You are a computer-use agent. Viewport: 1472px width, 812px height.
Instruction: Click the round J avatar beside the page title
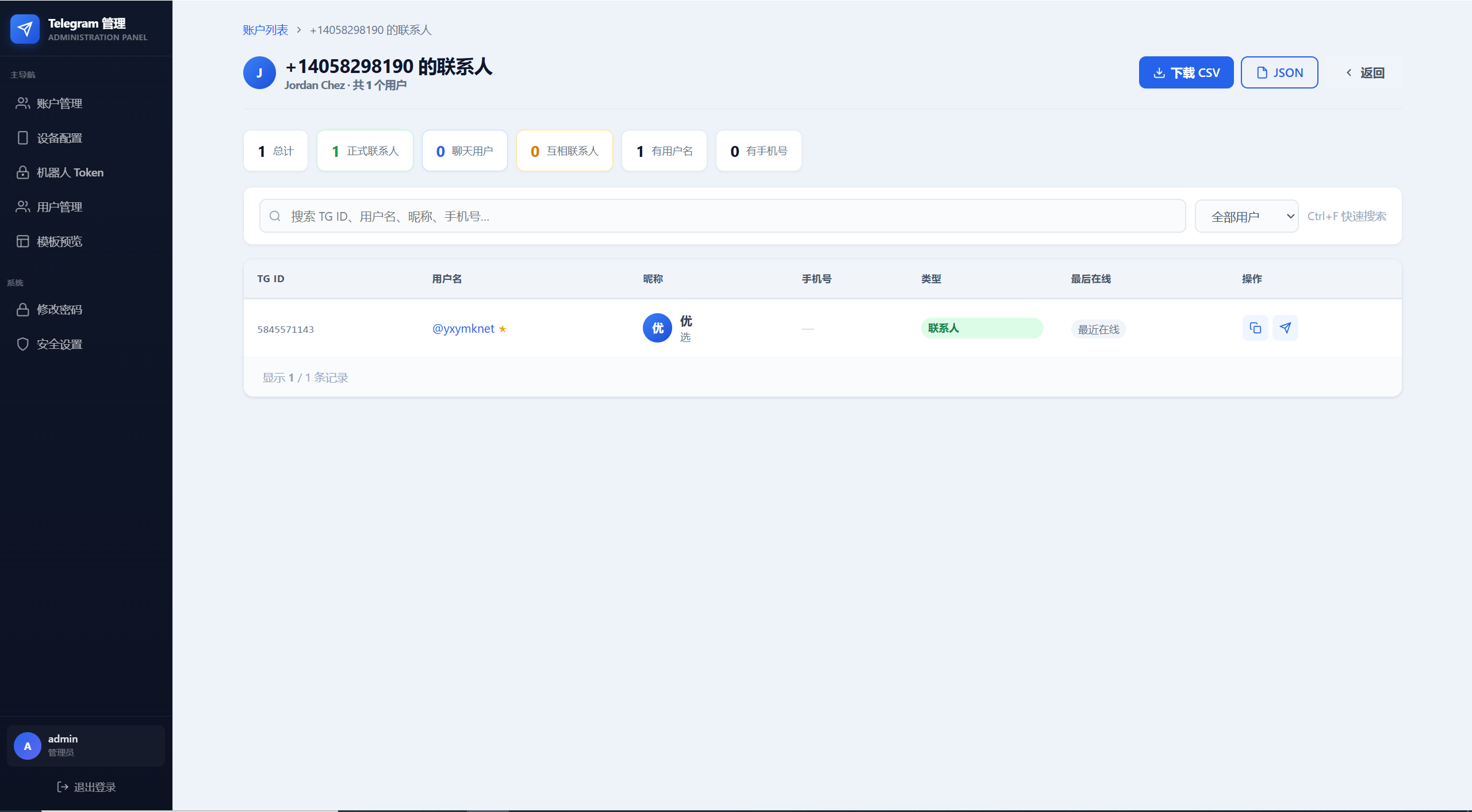(x=259, y=73)
